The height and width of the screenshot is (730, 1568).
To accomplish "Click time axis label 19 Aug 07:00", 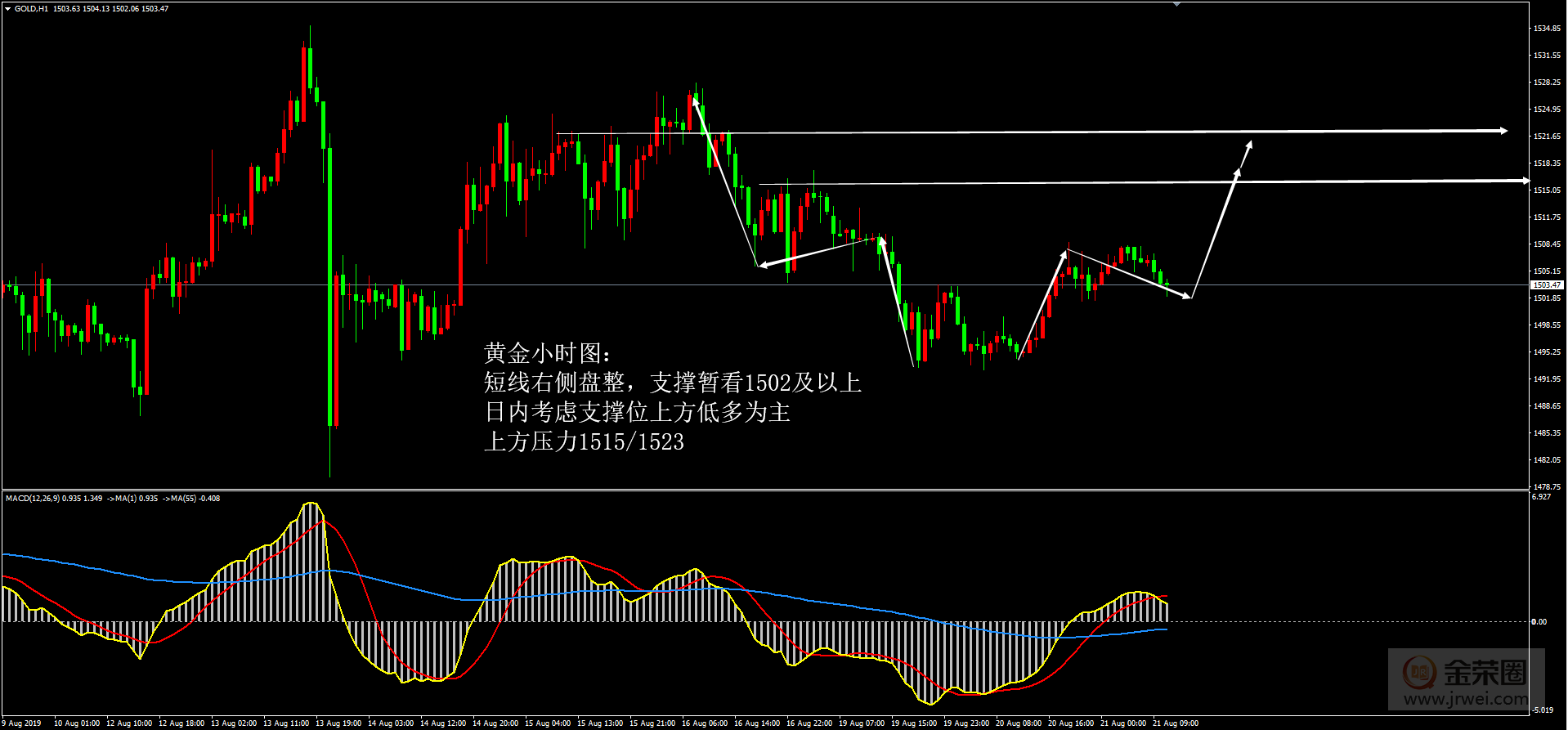I will [x=862, y=723].
